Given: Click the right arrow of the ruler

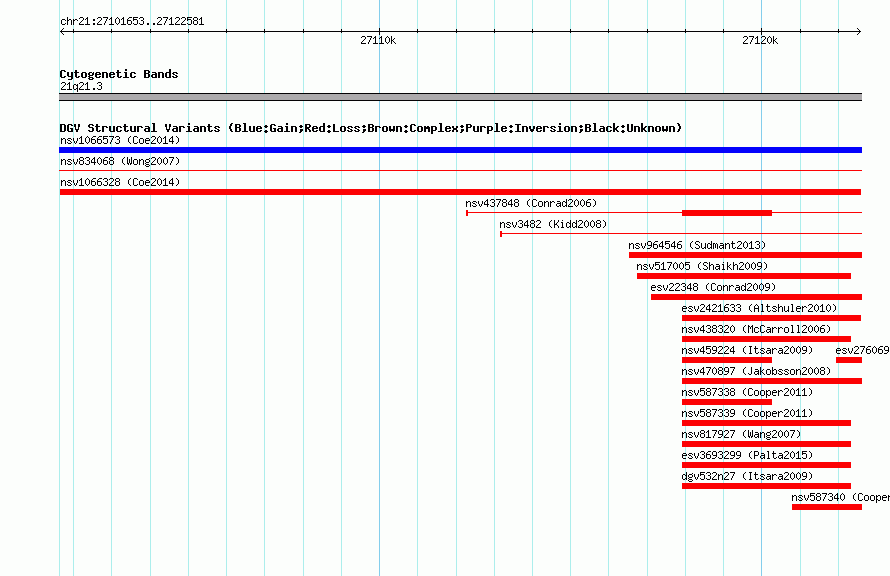Looking at the screenshot, I should tap(859, 31).
